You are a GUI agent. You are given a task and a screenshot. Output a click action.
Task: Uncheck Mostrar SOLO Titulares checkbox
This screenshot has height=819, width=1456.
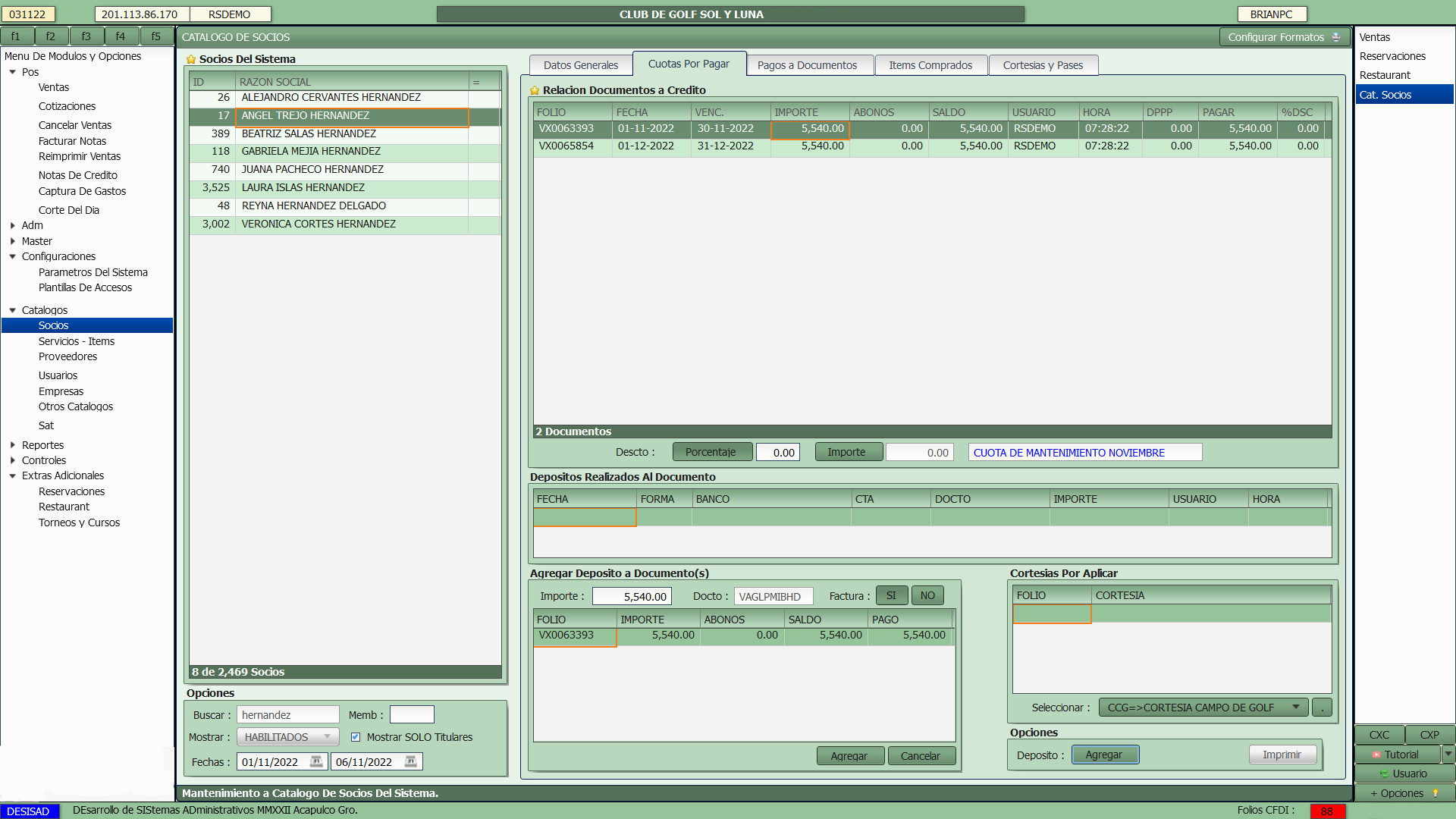(x=356, y=737)
